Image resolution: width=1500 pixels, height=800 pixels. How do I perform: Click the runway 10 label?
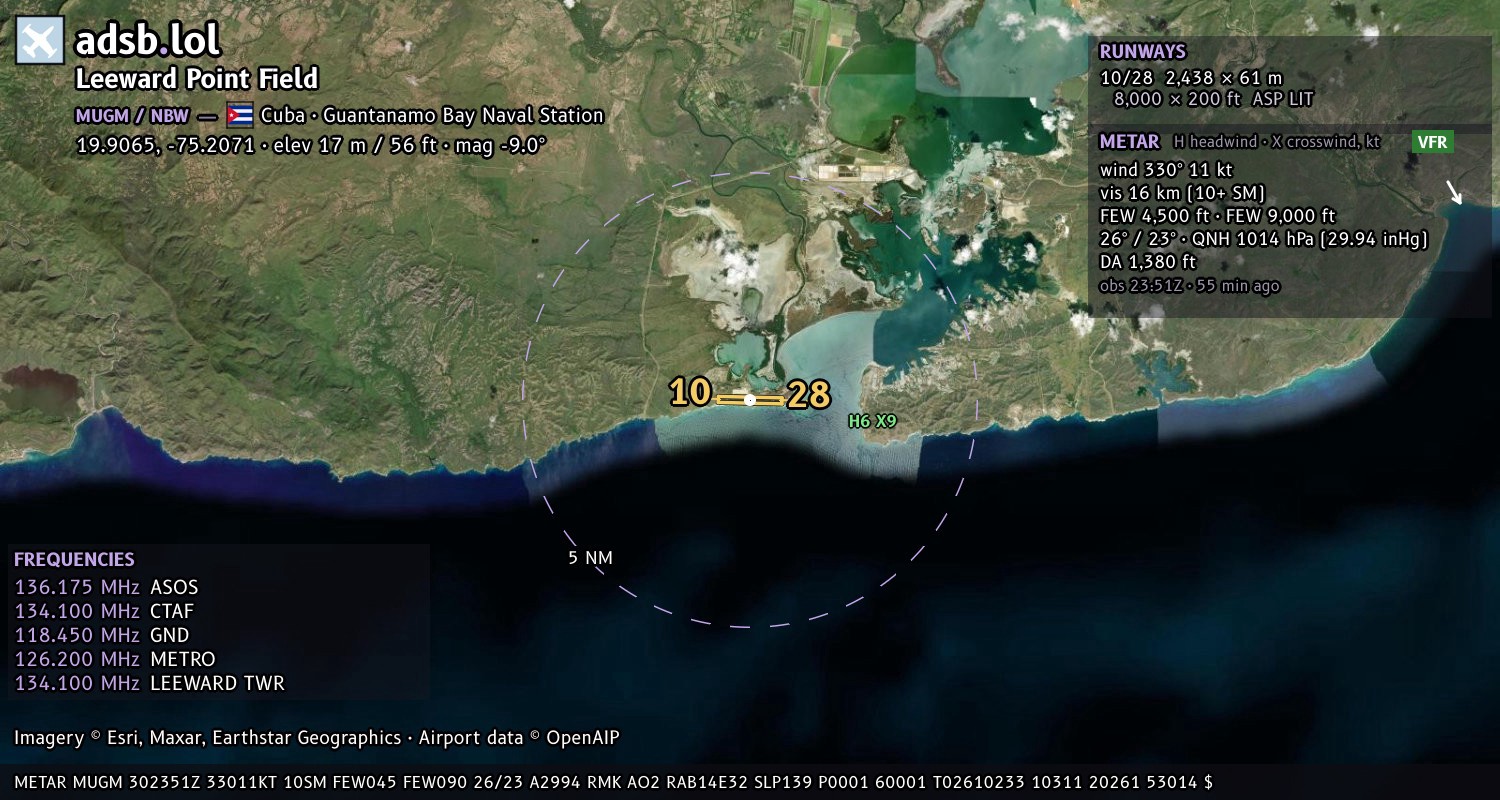690,392
